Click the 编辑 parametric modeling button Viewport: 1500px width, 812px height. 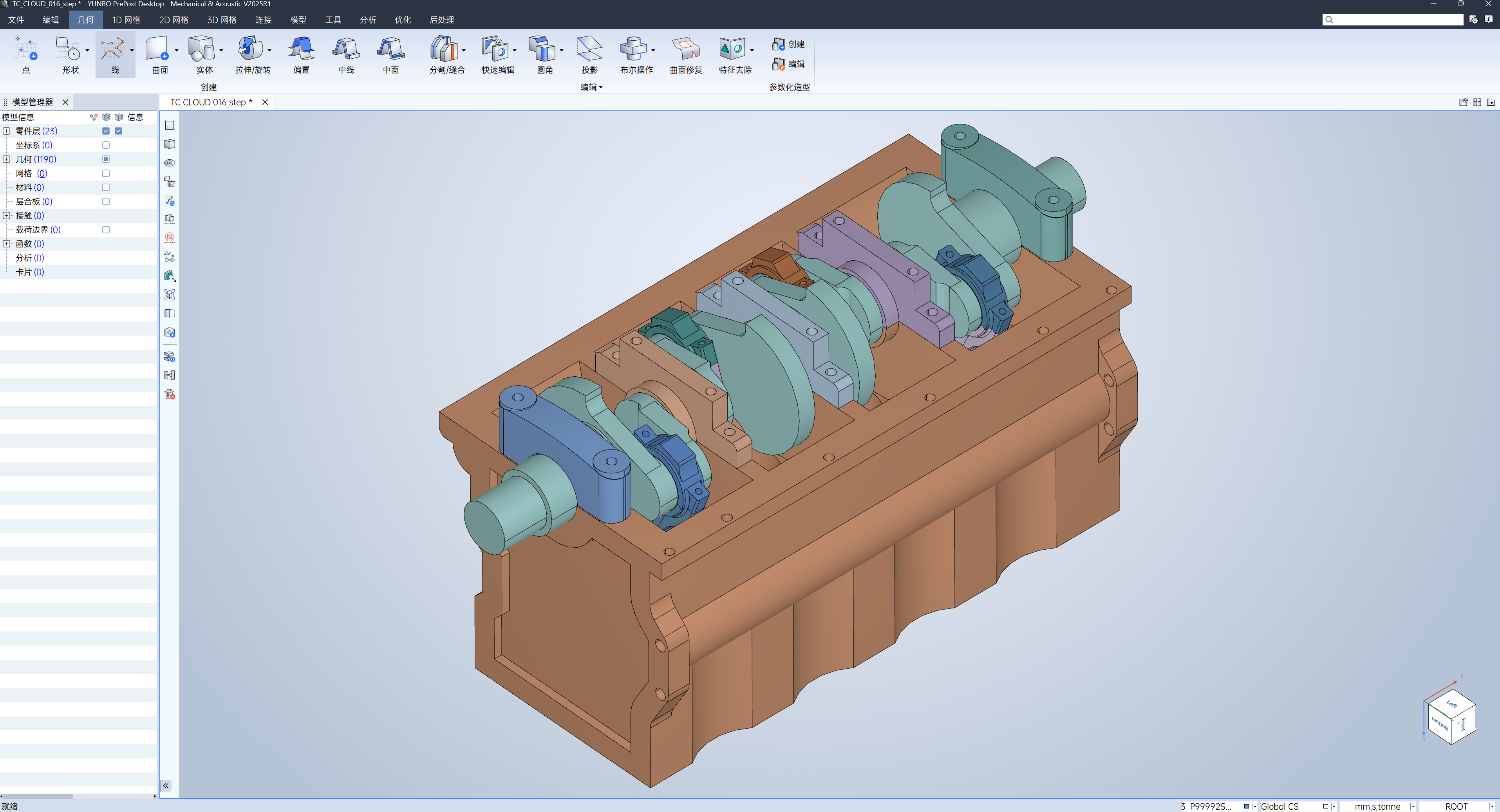click(x=788, y=64)
